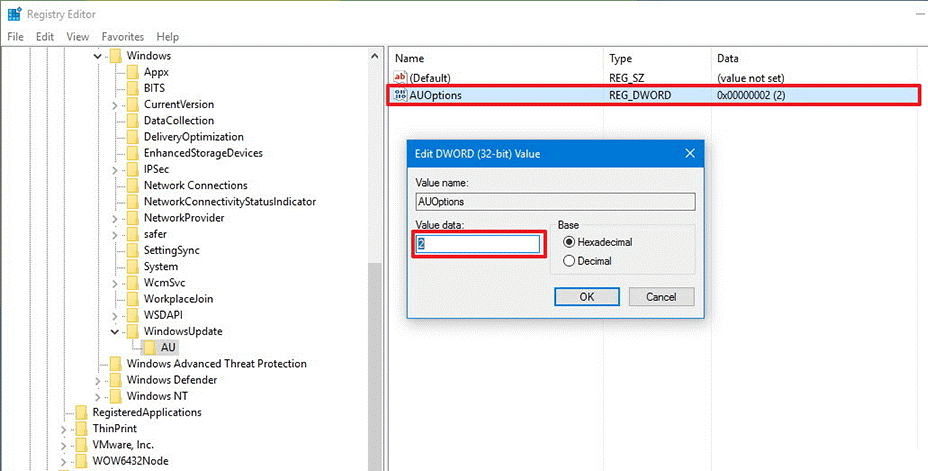928x471 pixels.
Task: Click the (Default) string value icon
Action: 401,78
